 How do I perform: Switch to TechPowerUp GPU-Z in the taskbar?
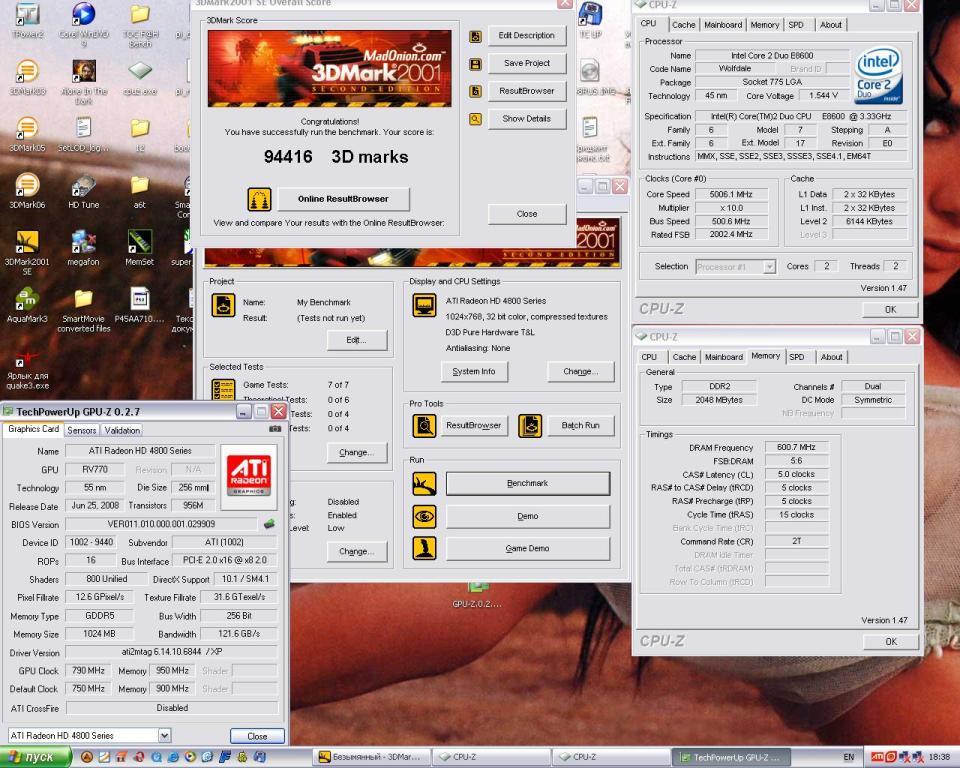tap(731, 757)
